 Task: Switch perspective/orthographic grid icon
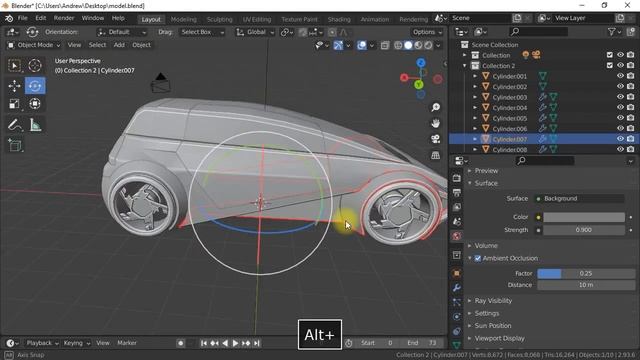[x=436, y=155]
